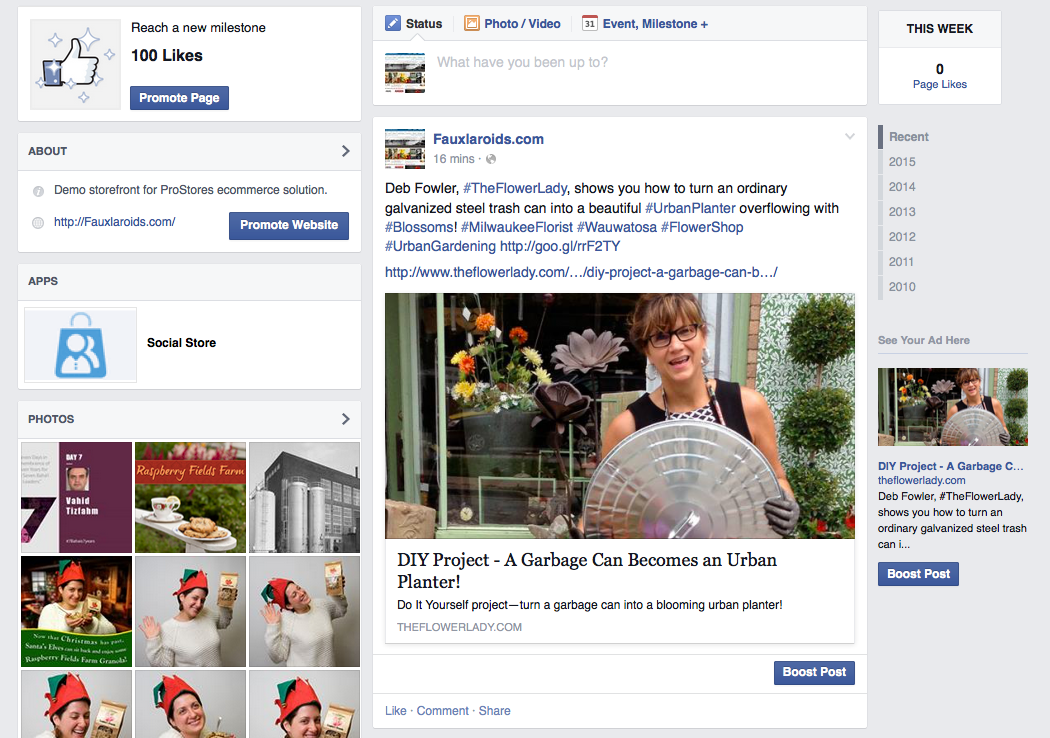Switch to Photo / Video tab

pos(512,23)
